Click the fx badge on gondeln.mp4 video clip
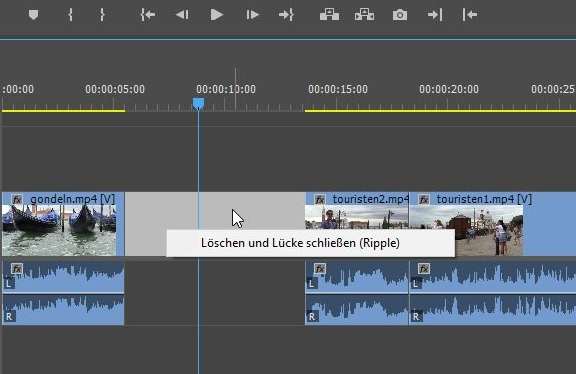This screenshot has width=576, height=374. [17, 199]
